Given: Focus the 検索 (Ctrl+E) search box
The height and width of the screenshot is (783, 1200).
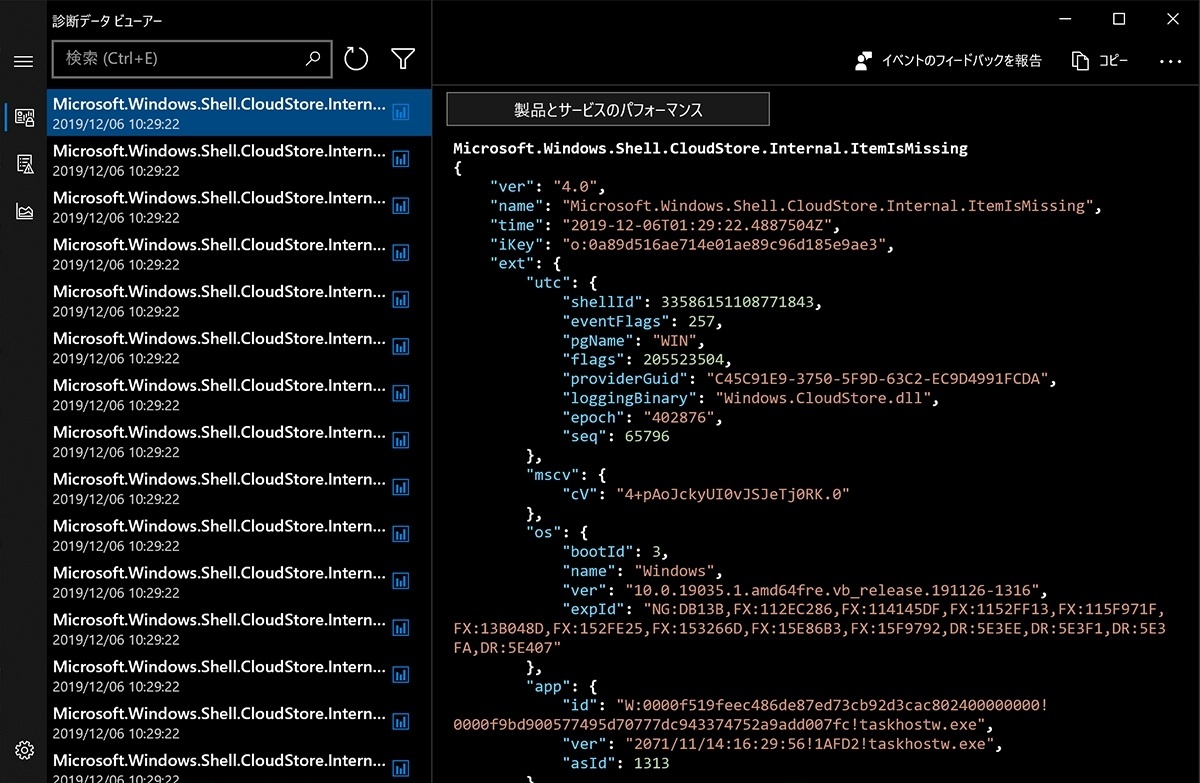Looking at the screenshot, I should tap(191, 59).
